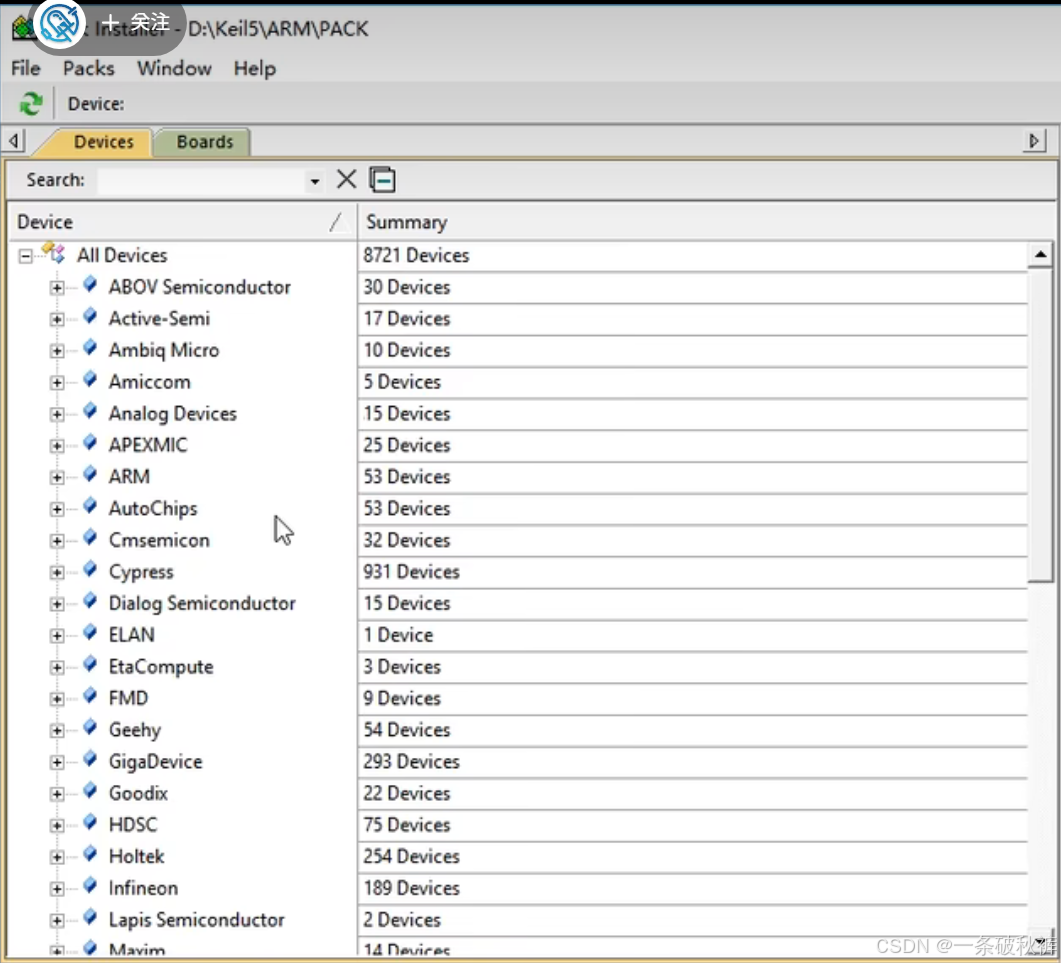Click the Ambiq Micro vendor icon

coord(90,349)
